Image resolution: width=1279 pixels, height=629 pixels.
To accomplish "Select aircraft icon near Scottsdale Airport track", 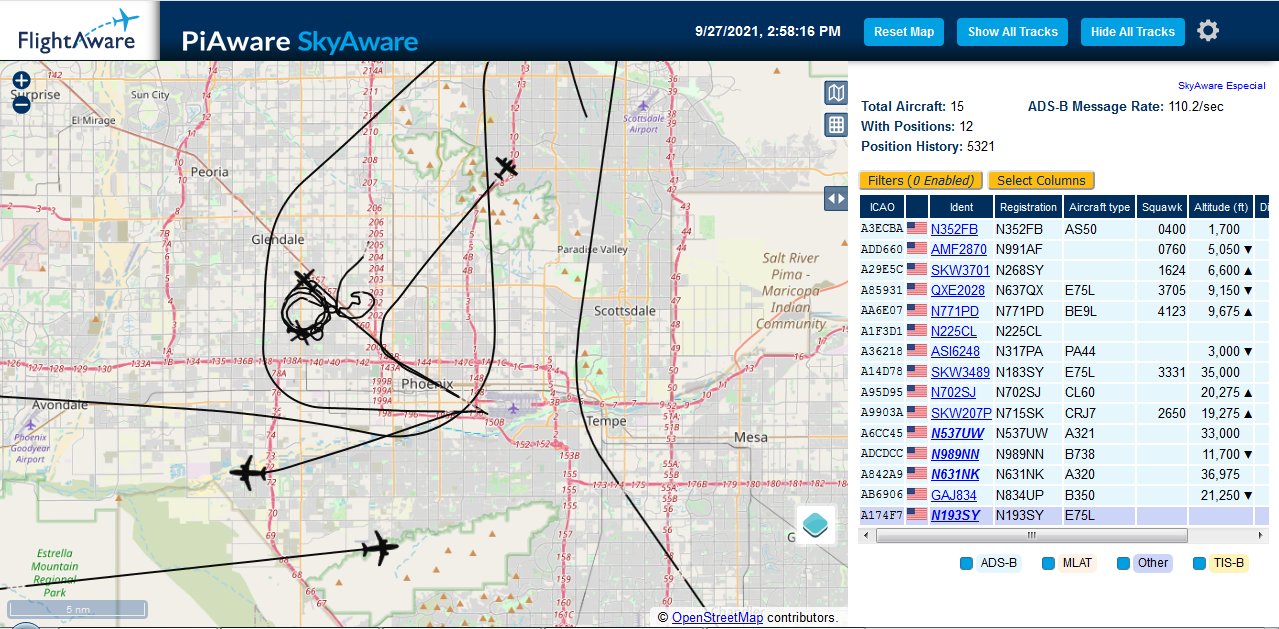I will (507, 168).
